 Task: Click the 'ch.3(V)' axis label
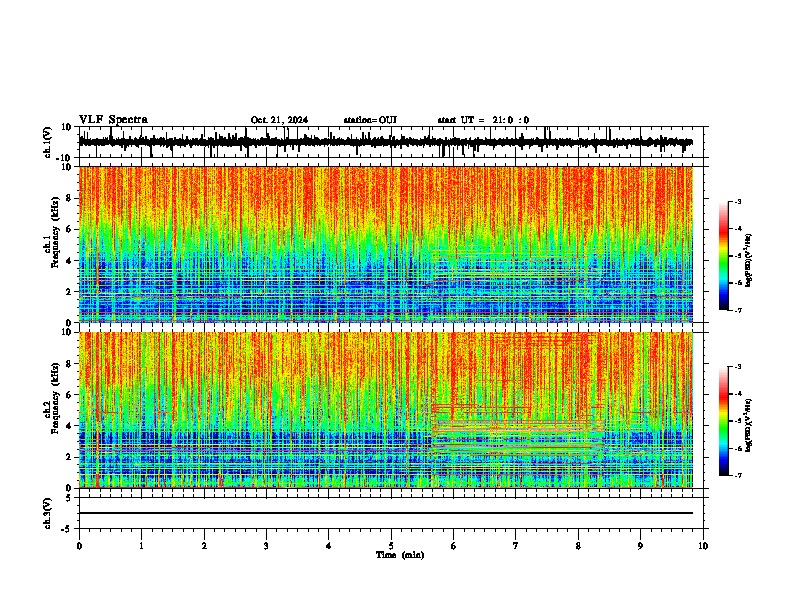point(48,513)
